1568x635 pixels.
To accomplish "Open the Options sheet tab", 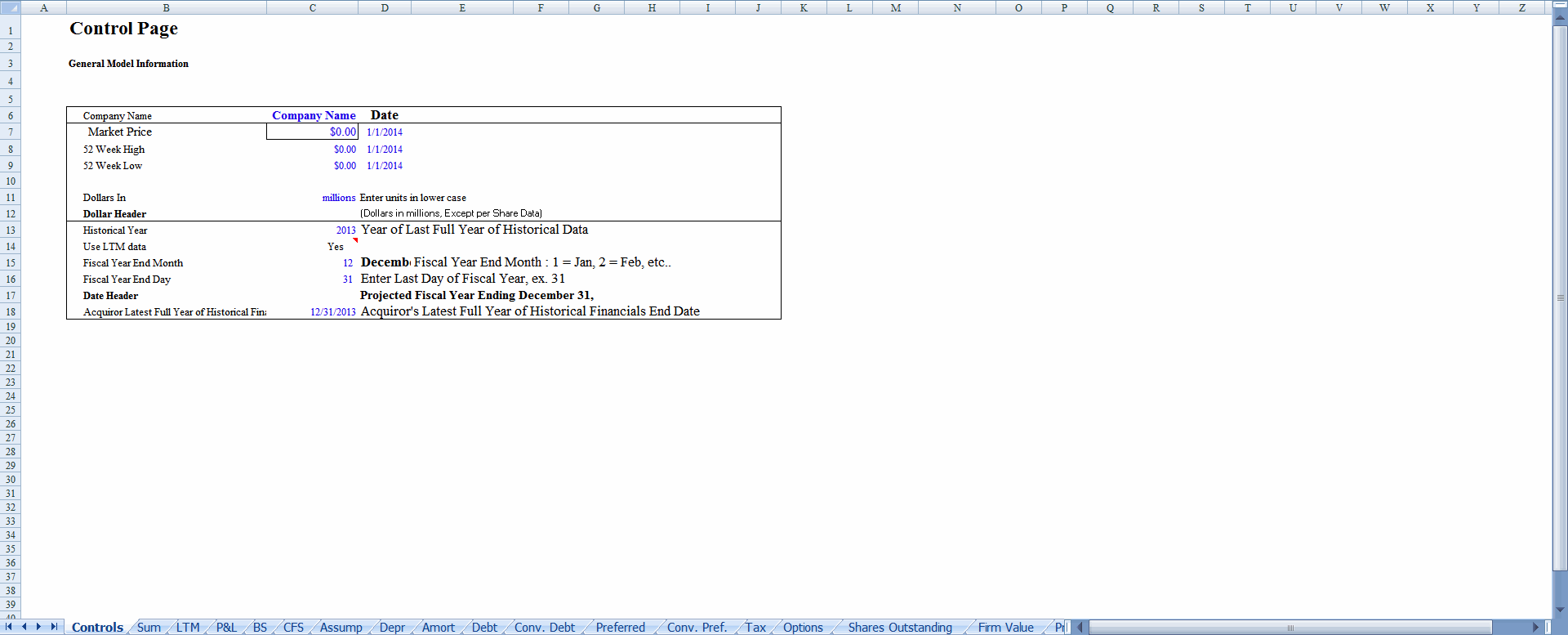I will click(x=803, y=628).
